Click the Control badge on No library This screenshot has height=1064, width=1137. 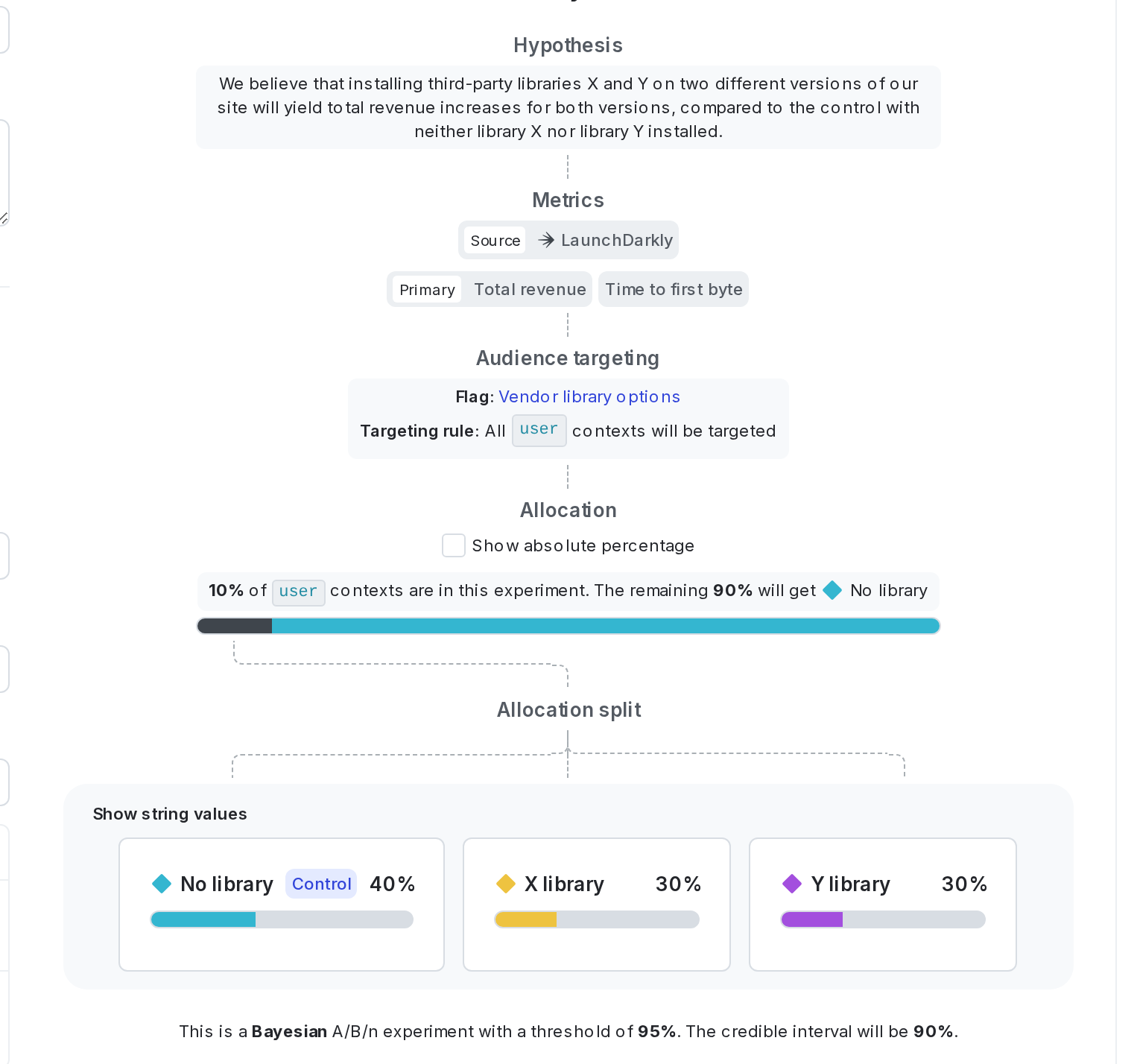tap(321, 884)
